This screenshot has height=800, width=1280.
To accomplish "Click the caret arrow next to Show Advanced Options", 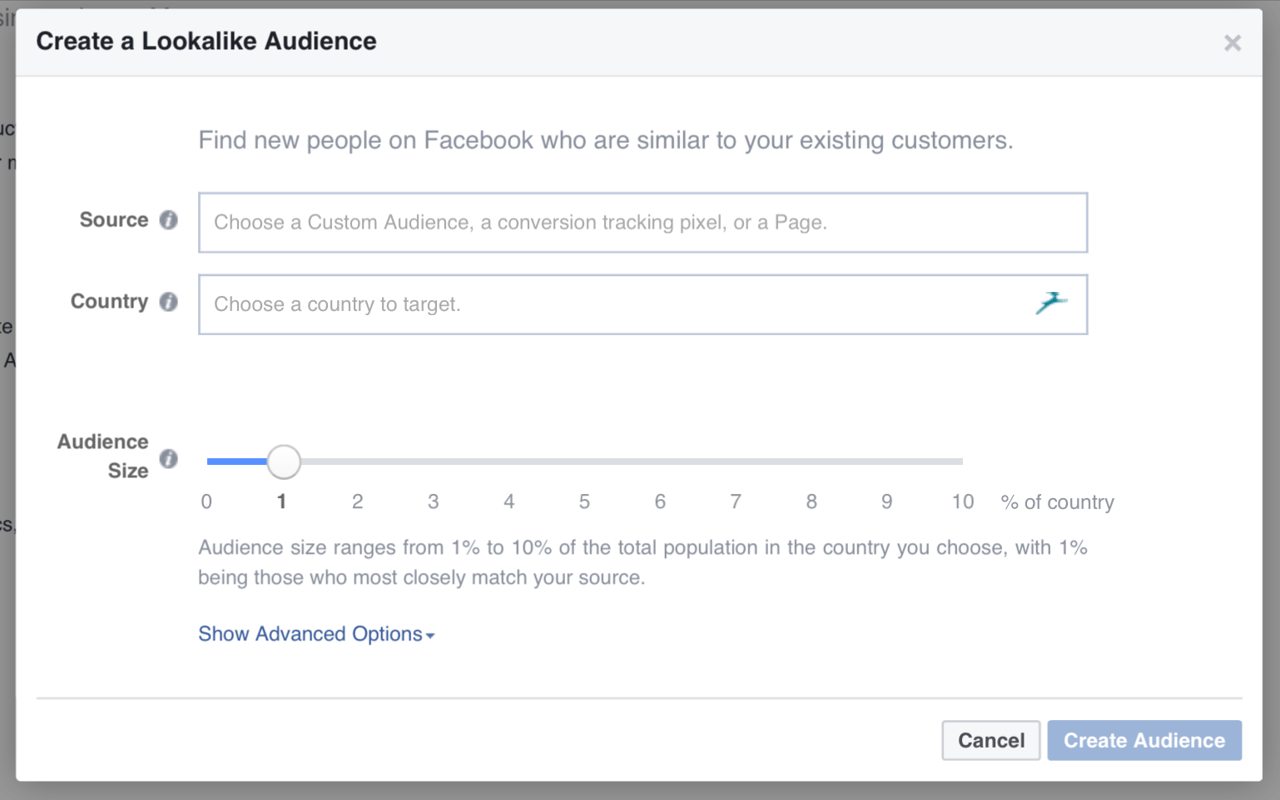I will [430, 634].
